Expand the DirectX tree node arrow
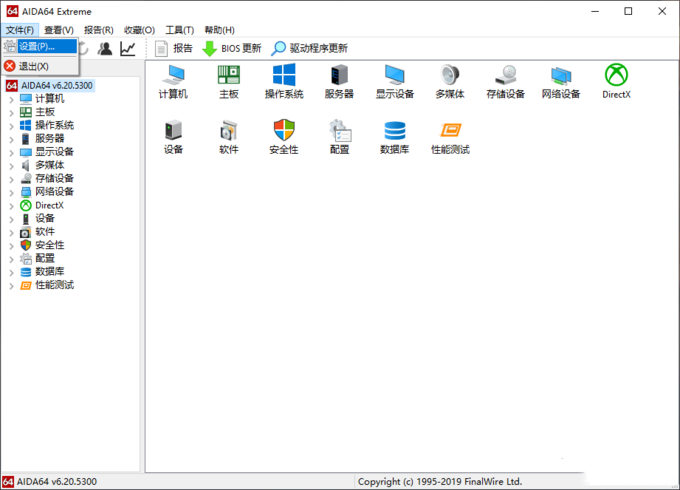 [x=12, y=206]
